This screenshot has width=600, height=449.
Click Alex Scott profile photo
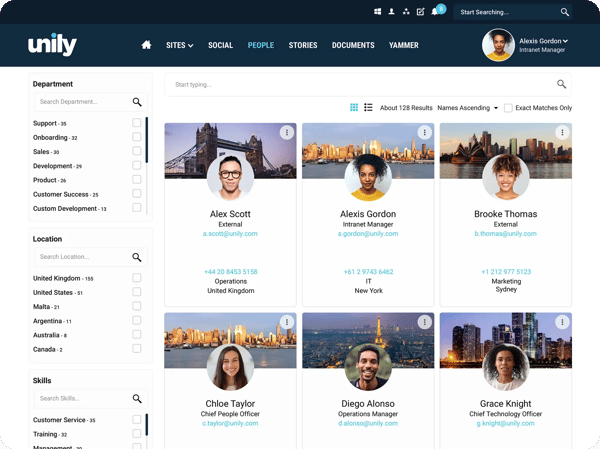(x=230, y=178)
